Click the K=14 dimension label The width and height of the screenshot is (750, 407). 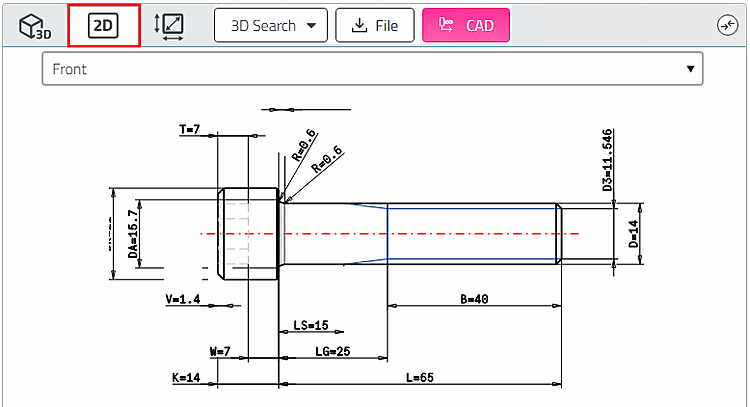pyautogui.click(x=186, y=377)
